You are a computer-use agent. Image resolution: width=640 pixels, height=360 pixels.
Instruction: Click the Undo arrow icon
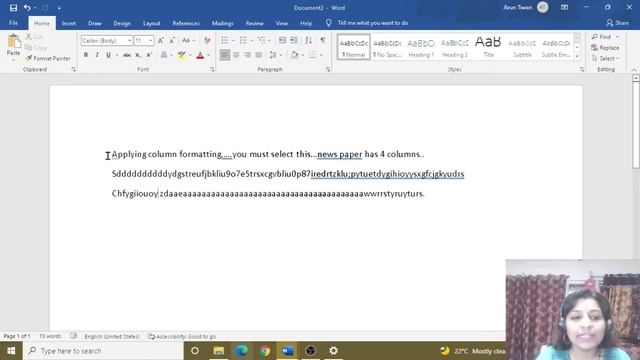click(27, 8)
